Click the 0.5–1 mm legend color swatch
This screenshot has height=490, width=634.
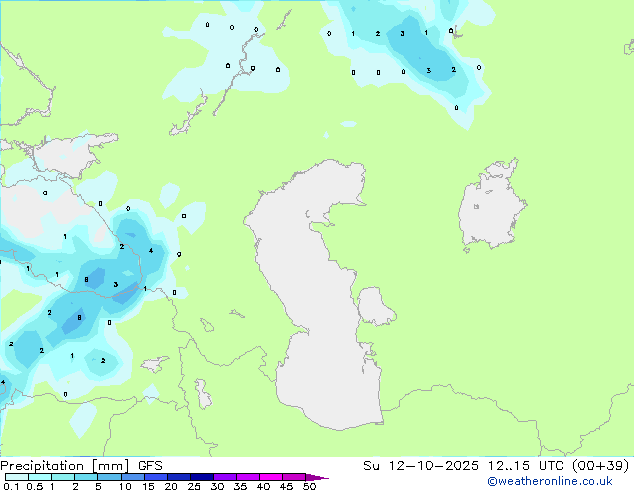pos(40,477)
